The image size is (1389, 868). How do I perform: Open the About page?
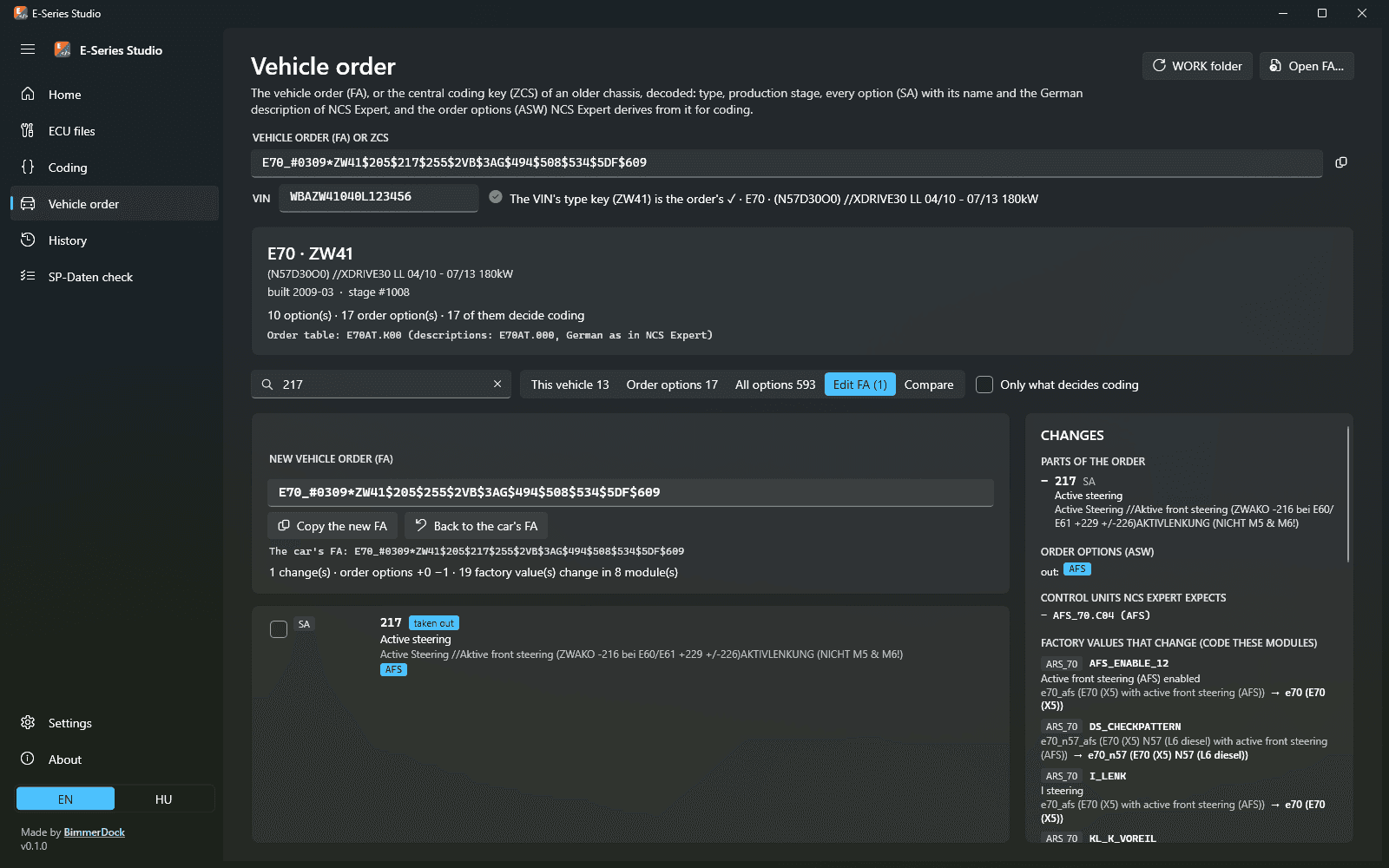(x=115, y=759)
